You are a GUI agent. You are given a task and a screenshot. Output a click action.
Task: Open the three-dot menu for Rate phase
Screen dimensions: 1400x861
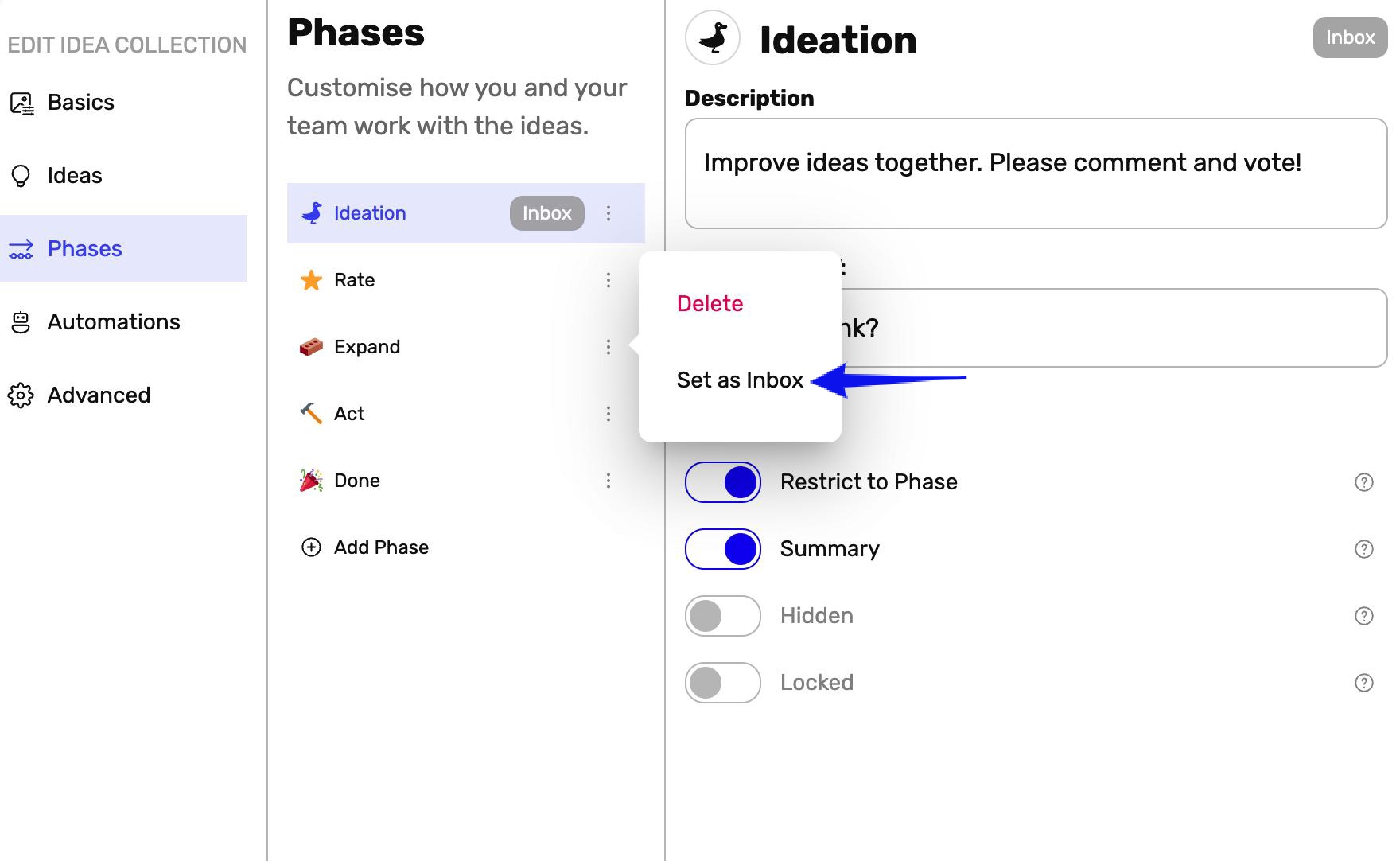pyautogui.click(x=609, y=279)
